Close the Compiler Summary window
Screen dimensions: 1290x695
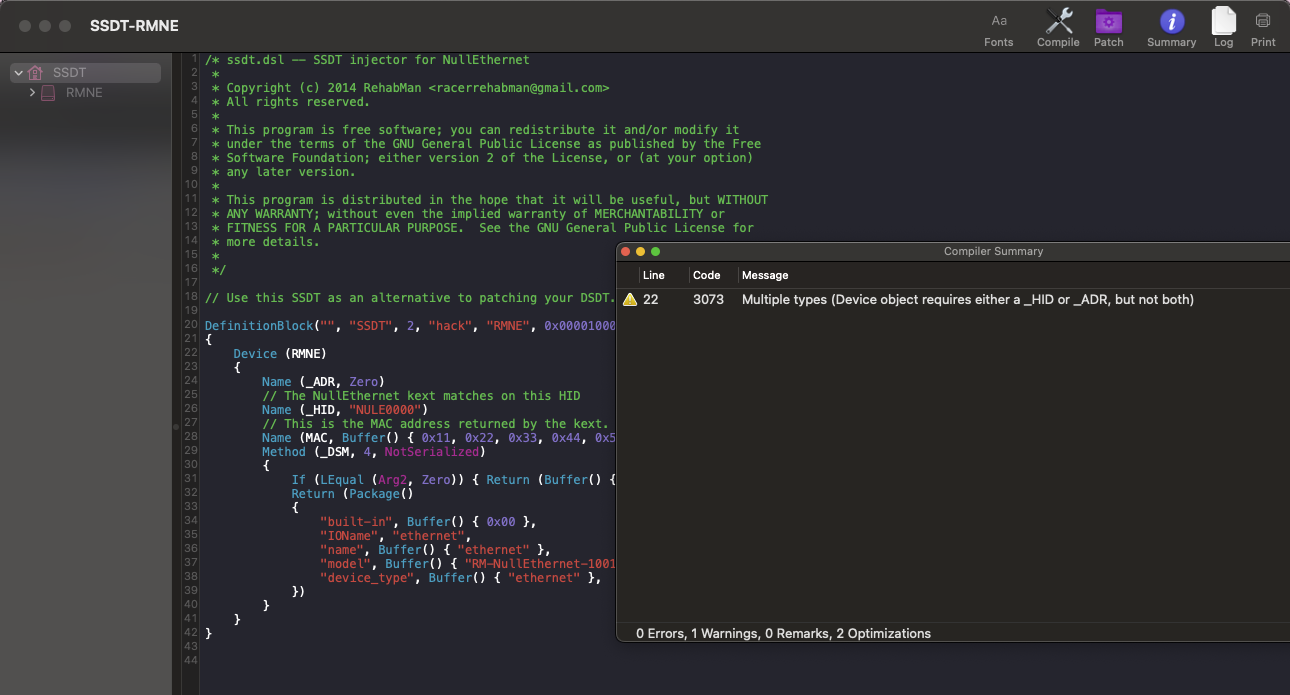coord(627,252)
